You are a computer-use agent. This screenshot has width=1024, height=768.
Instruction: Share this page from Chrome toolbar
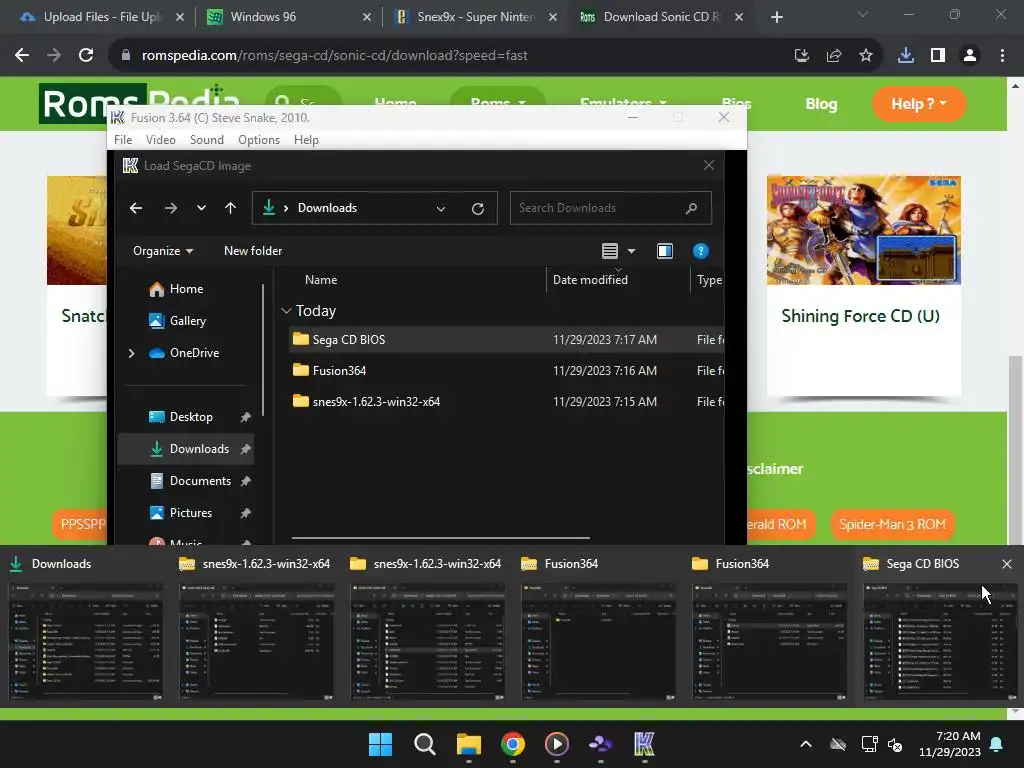(834, 56)
